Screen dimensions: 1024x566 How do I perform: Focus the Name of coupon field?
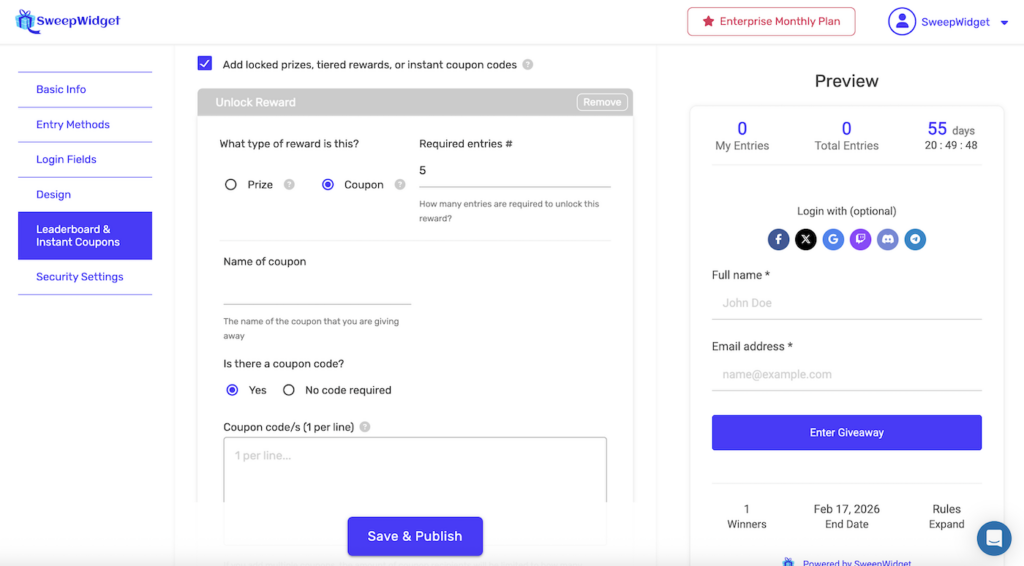coord(317,291)
